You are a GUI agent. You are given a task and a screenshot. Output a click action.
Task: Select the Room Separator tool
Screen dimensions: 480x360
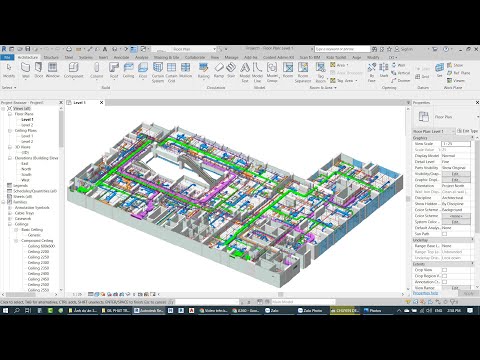[303, 72]
